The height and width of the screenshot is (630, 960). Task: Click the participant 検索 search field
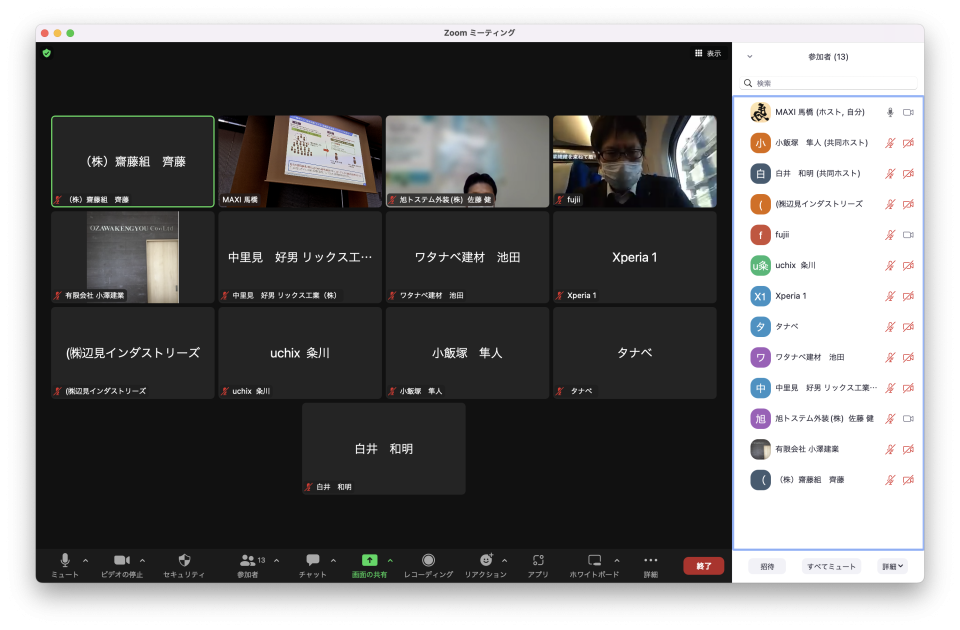(828, 83)
